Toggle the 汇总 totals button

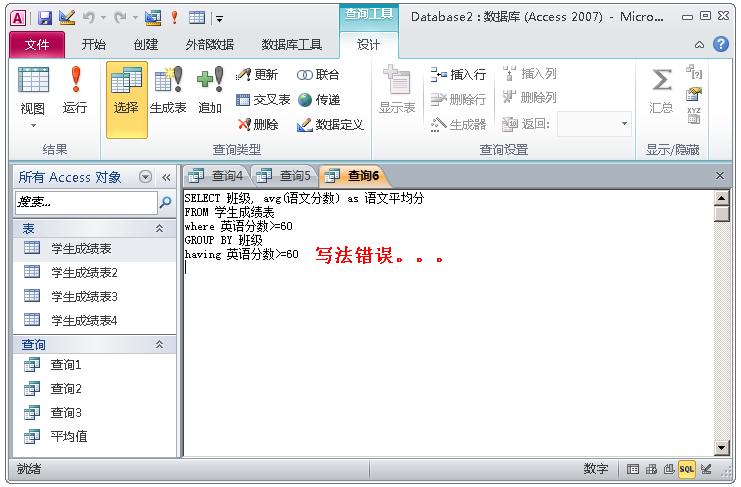point(661,91)
